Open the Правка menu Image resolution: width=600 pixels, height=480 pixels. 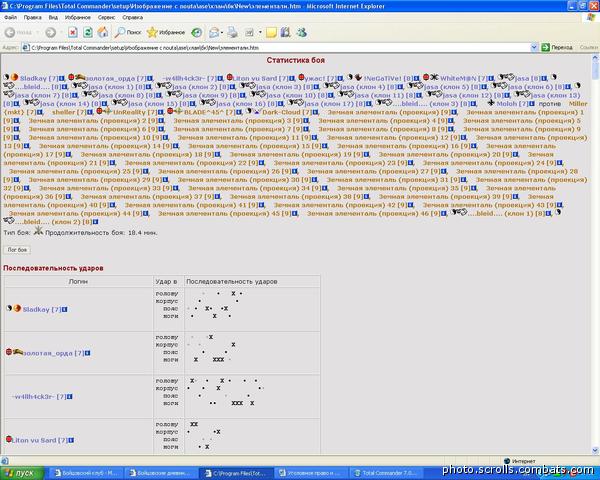click(33, 18)
